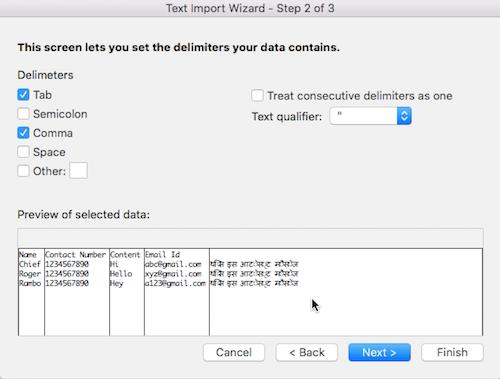Proceed with the Next button
Screen dimensions: 500x379
point(379,352)
